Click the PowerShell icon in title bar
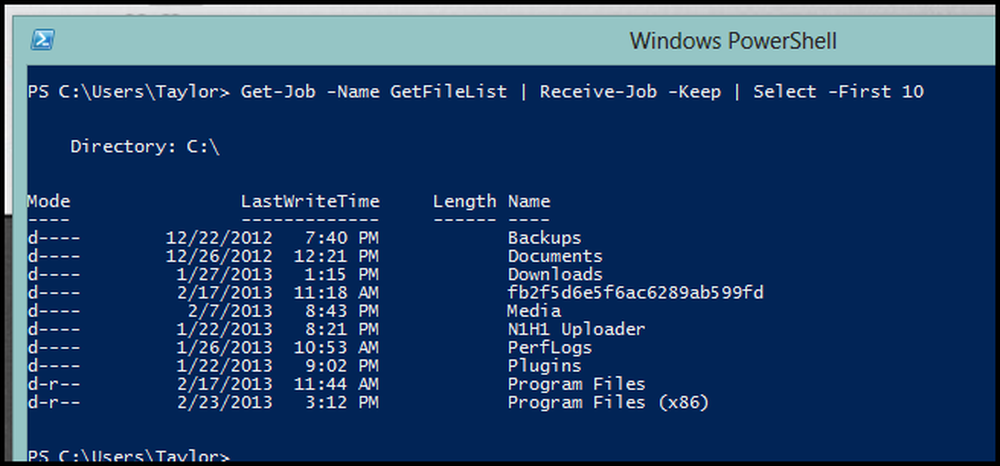 (x=42, y=40)
